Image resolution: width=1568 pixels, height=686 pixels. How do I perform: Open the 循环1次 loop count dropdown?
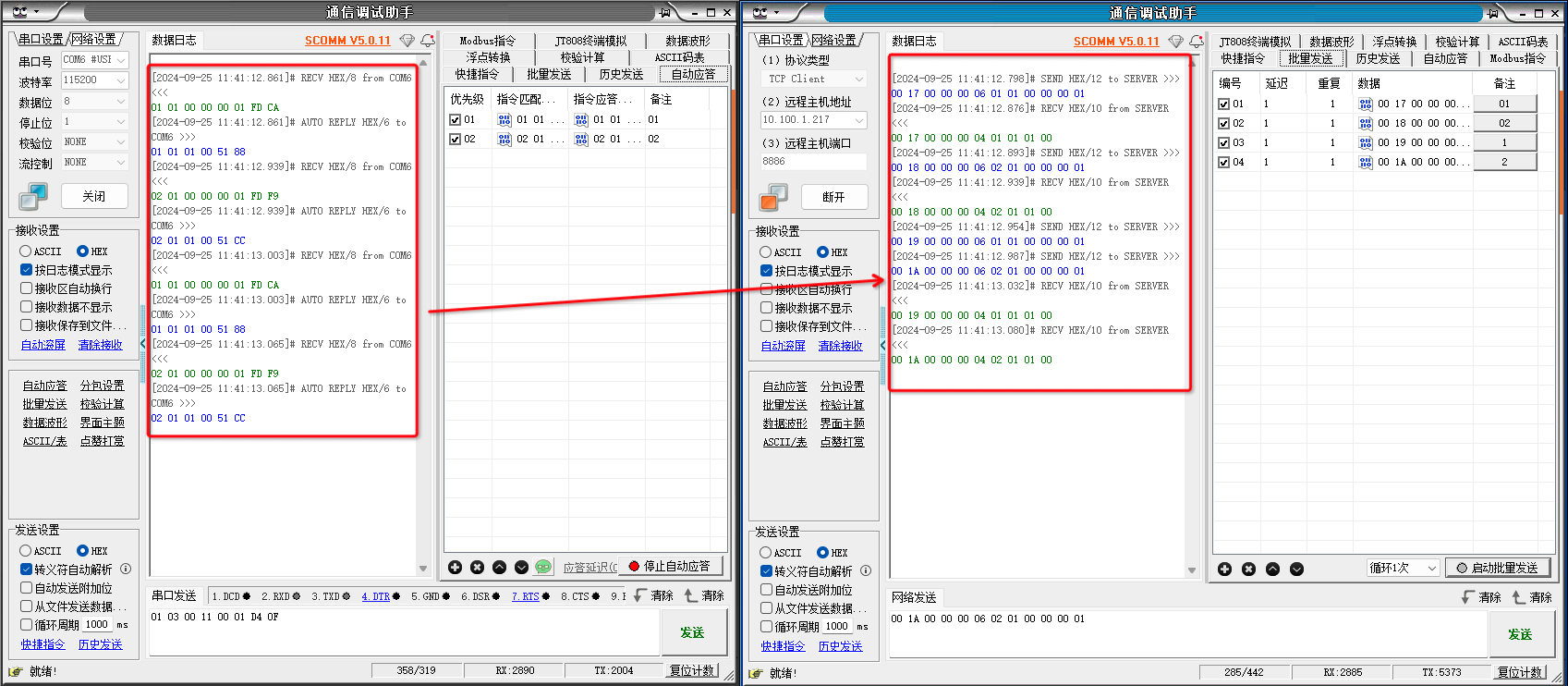(x=1431, y=568)
